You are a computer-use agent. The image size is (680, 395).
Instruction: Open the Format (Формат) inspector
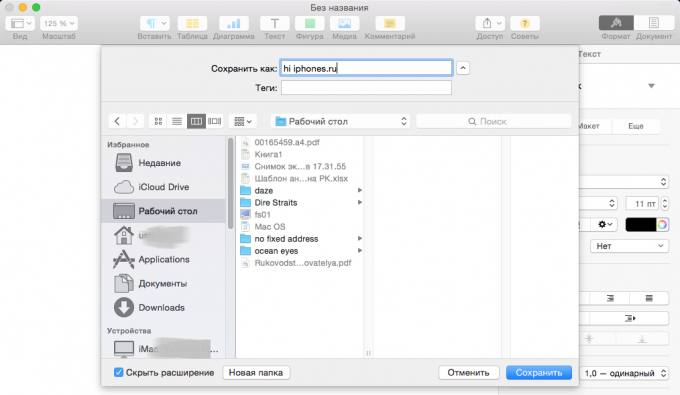click(x=616, y=23)
